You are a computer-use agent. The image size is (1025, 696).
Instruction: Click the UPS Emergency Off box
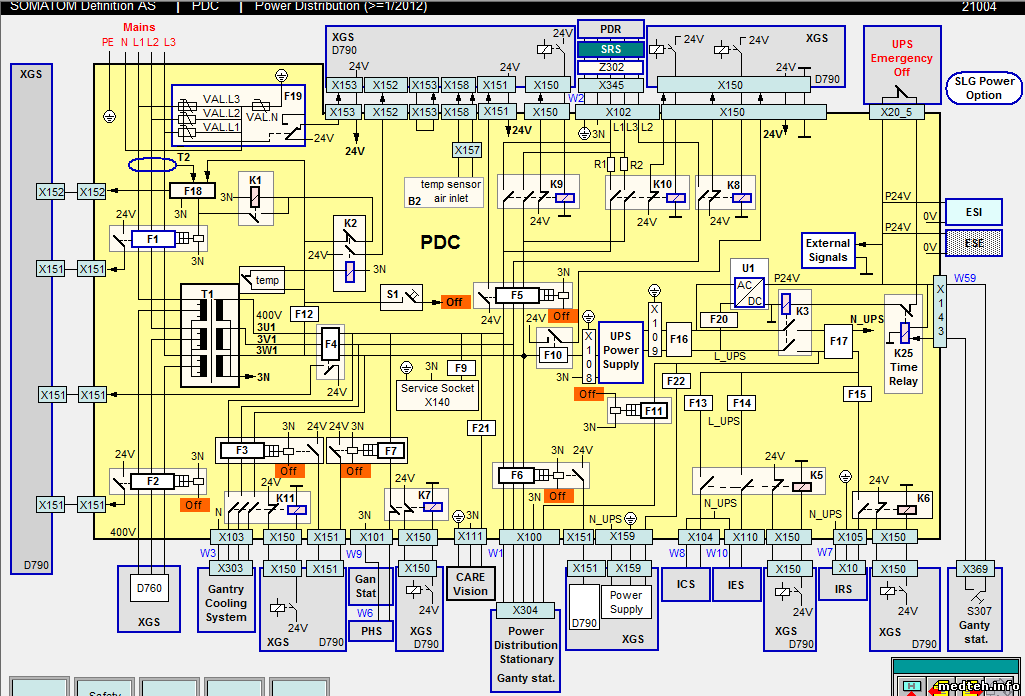[x=902, y=64]
